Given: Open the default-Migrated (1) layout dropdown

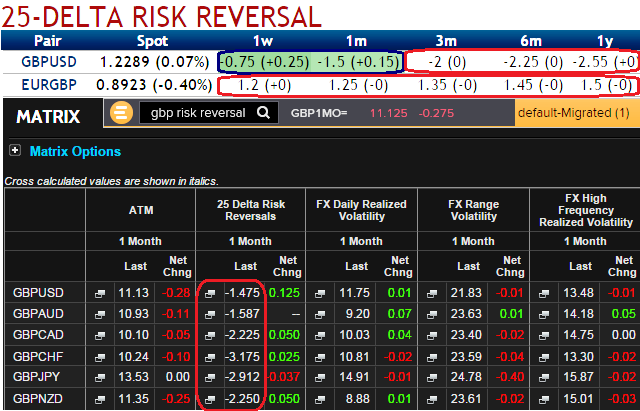Looking at the screenshot, I should tap(577, 113).
